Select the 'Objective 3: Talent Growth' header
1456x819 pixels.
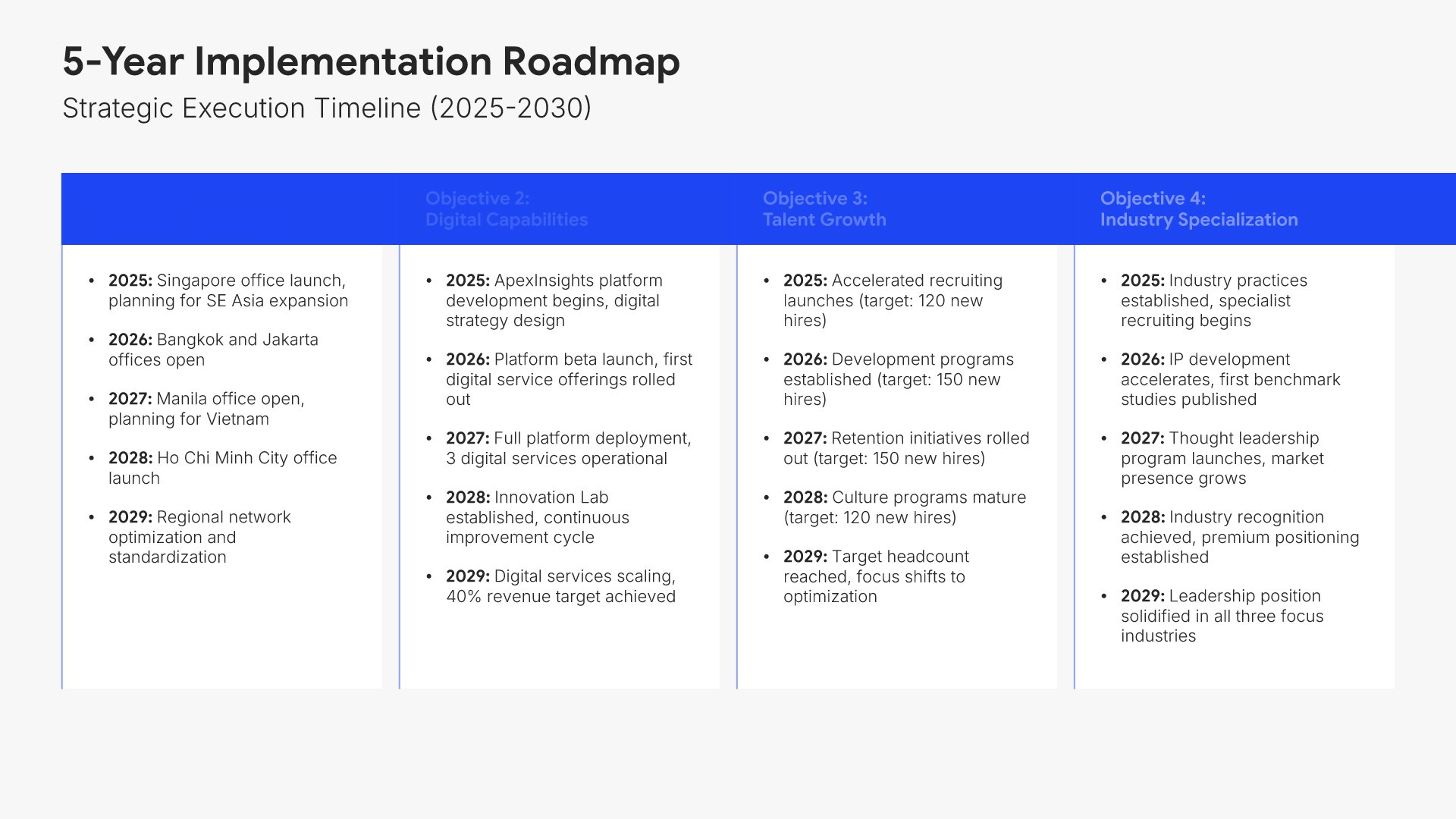824,209
